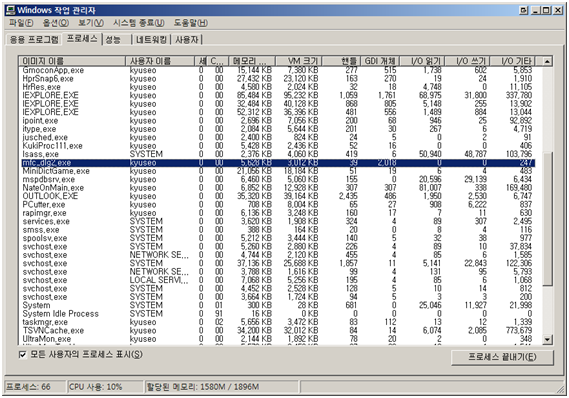Sort by 이미지 이름 column header
Viewport: 569px width, 398px height.
point(72,61)
